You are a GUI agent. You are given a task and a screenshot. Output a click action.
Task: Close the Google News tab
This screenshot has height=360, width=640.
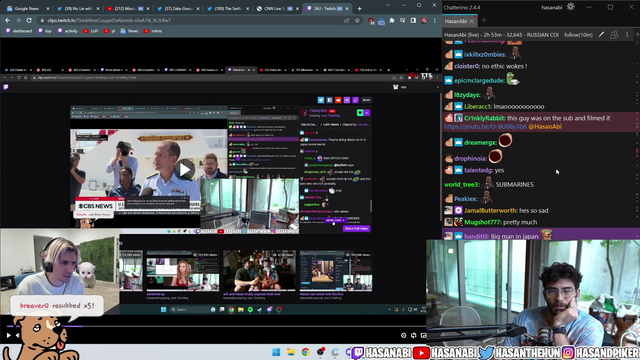(x=48, y=9)
